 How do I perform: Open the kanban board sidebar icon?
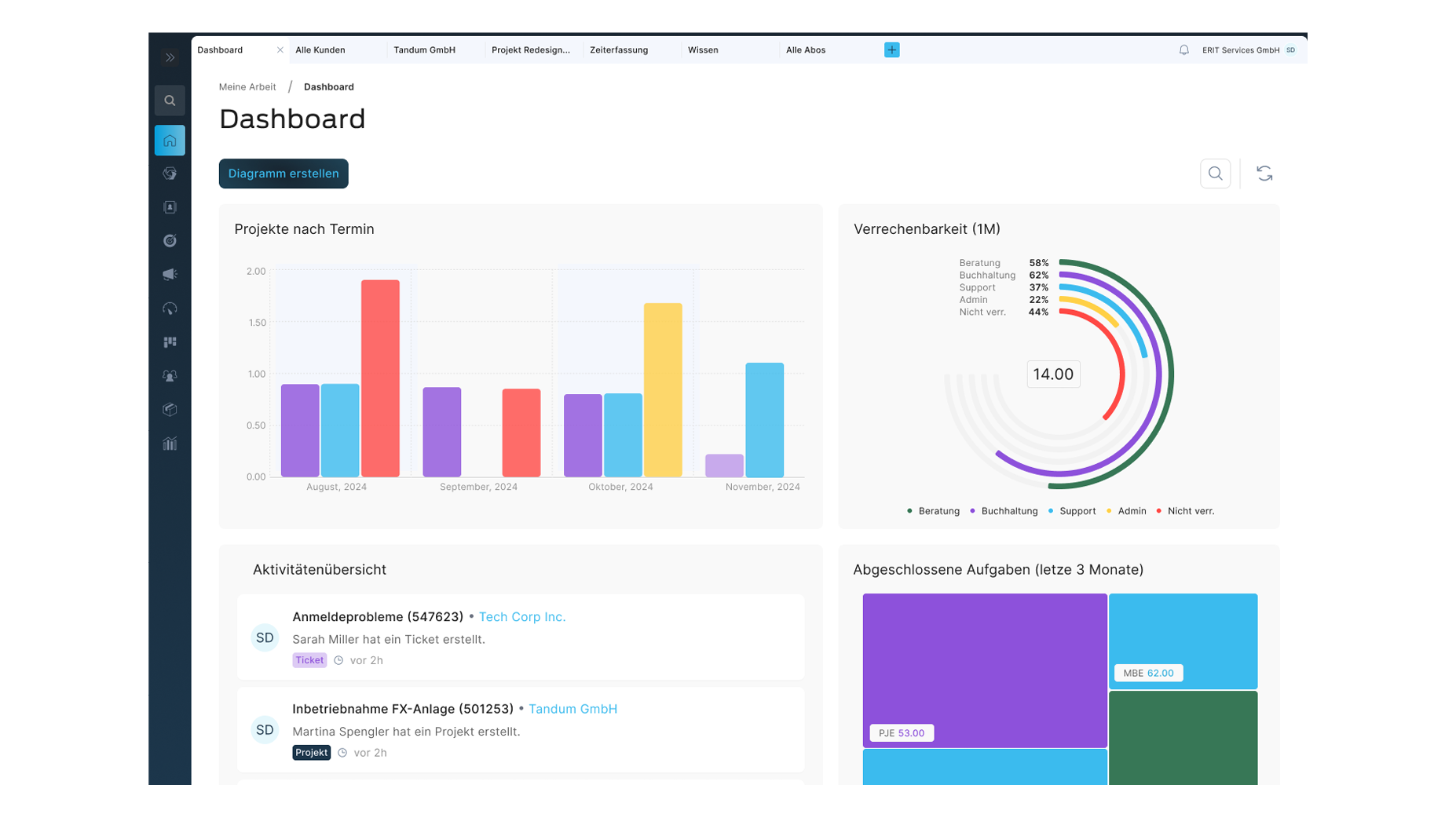tap(170, 342)
